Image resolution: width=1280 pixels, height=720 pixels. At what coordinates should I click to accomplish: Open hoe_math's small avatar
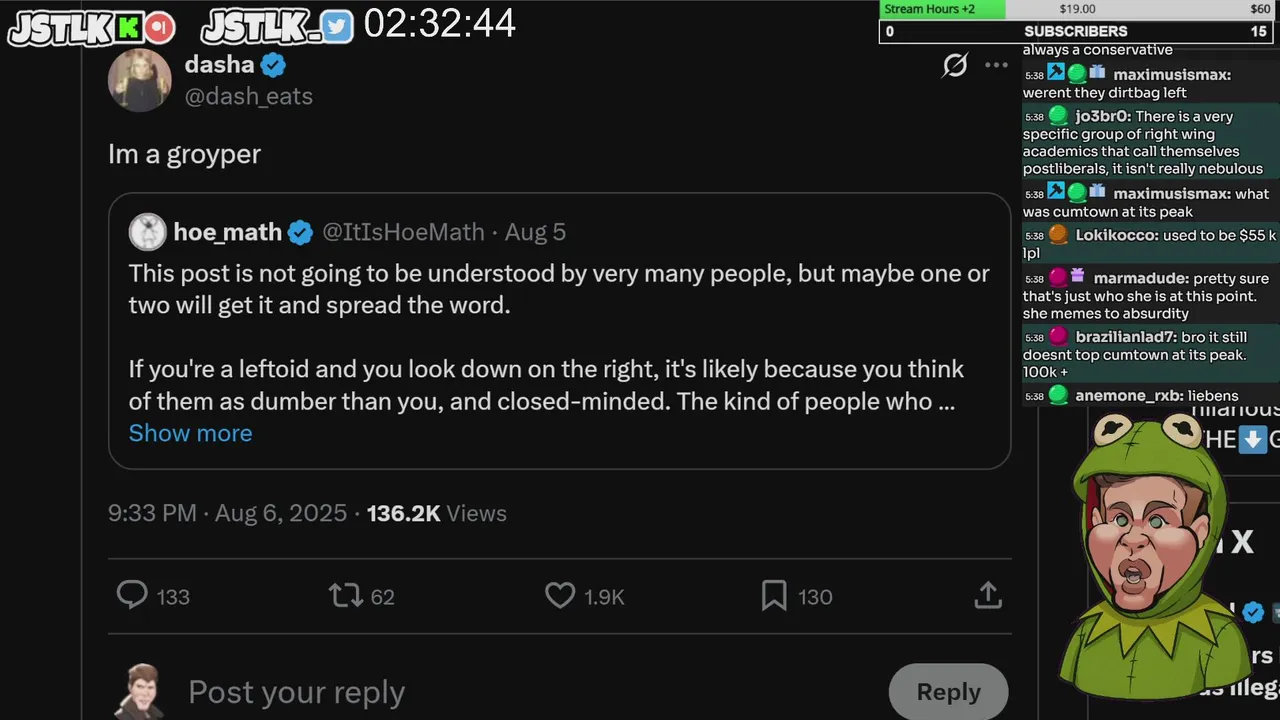pyautogui.click(x=147, y=232)
